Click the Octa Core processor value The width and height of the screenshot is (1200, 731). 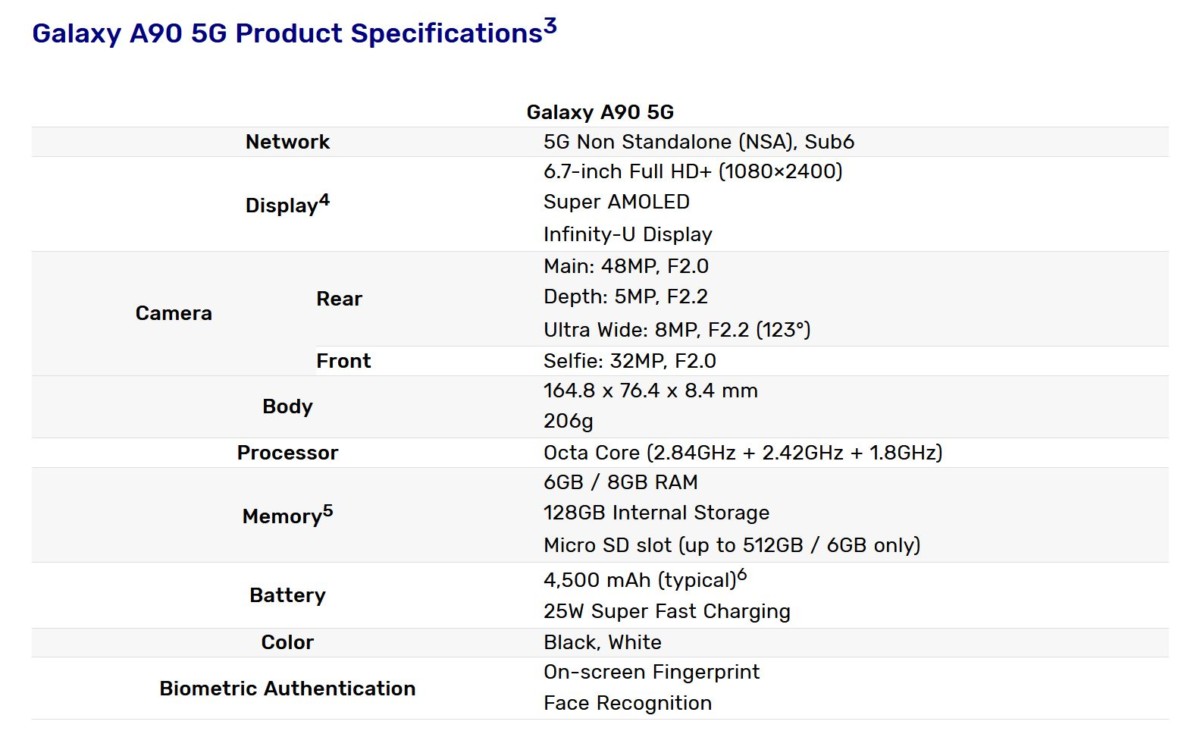[x=743, y=453]
